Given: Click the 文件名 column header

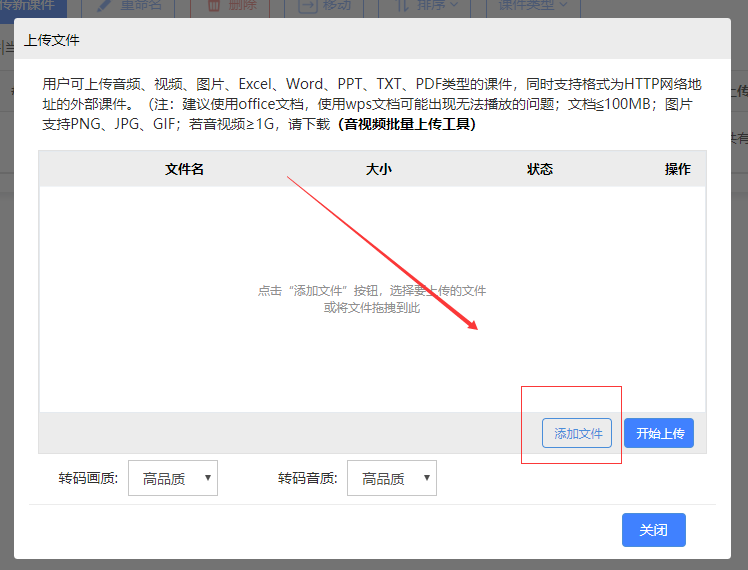Looking at the screenshot, I should pos(185,169).
